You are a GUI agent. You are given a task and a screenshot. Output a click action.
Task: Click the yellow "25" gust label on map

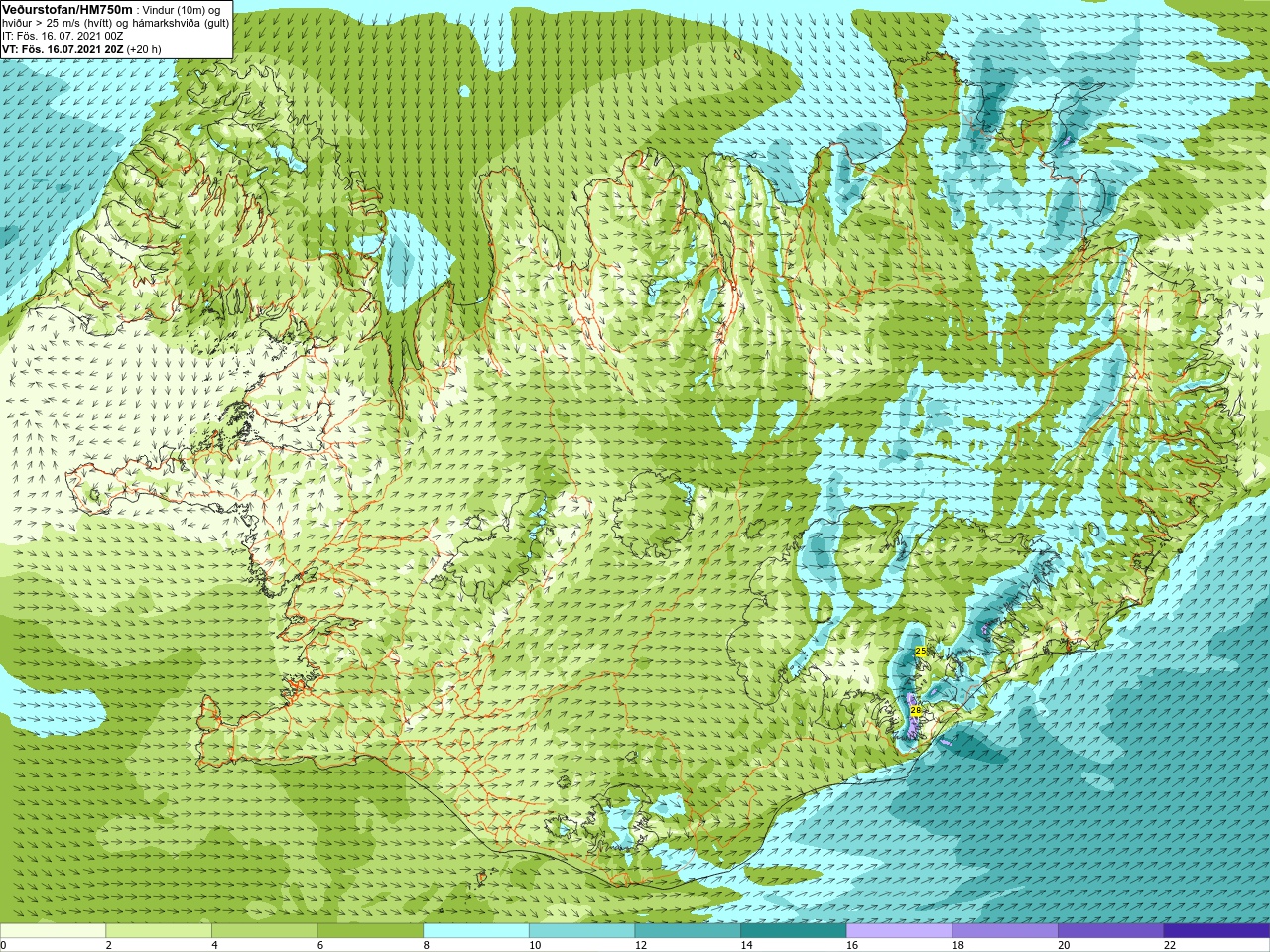coord(921,651)
